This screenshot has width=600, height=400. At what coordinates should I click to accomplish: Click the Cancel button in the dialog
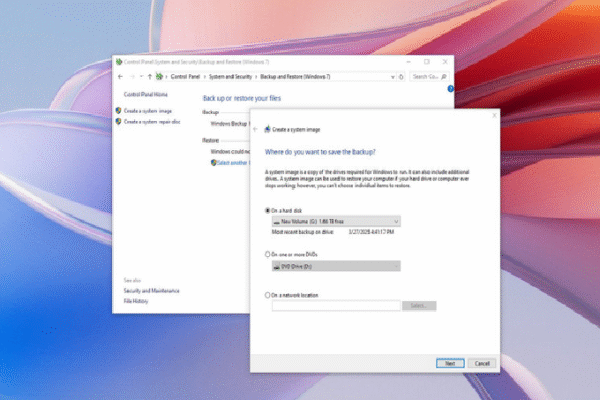[482, 362]
